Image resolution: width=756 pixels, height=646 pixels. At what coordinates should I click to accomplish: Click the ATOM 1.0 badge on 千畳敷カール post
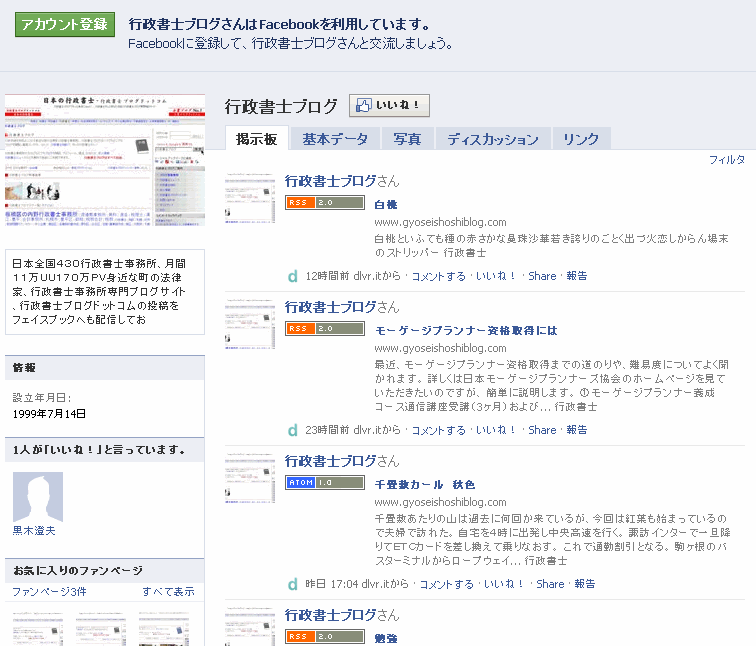(x=324, y=482)
